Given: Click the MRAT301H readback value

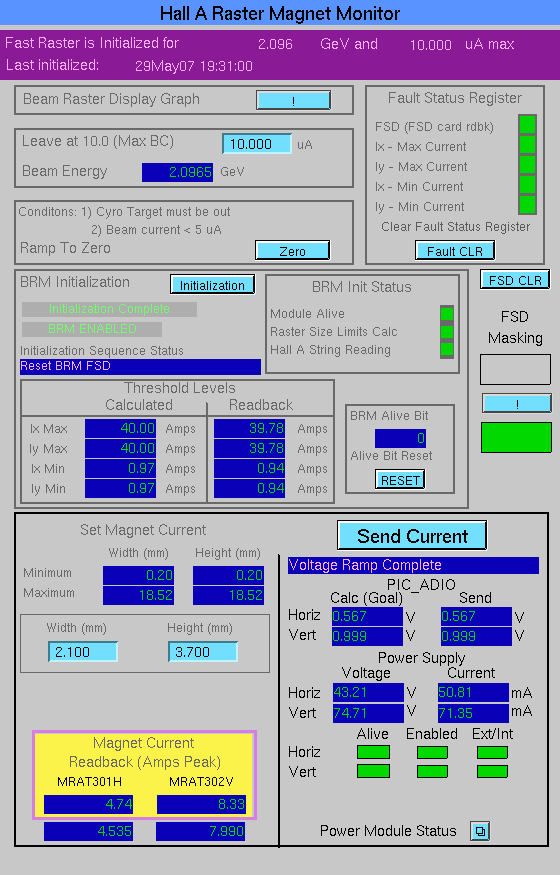Looking at the screenshot, I should [x=89, y=804].
